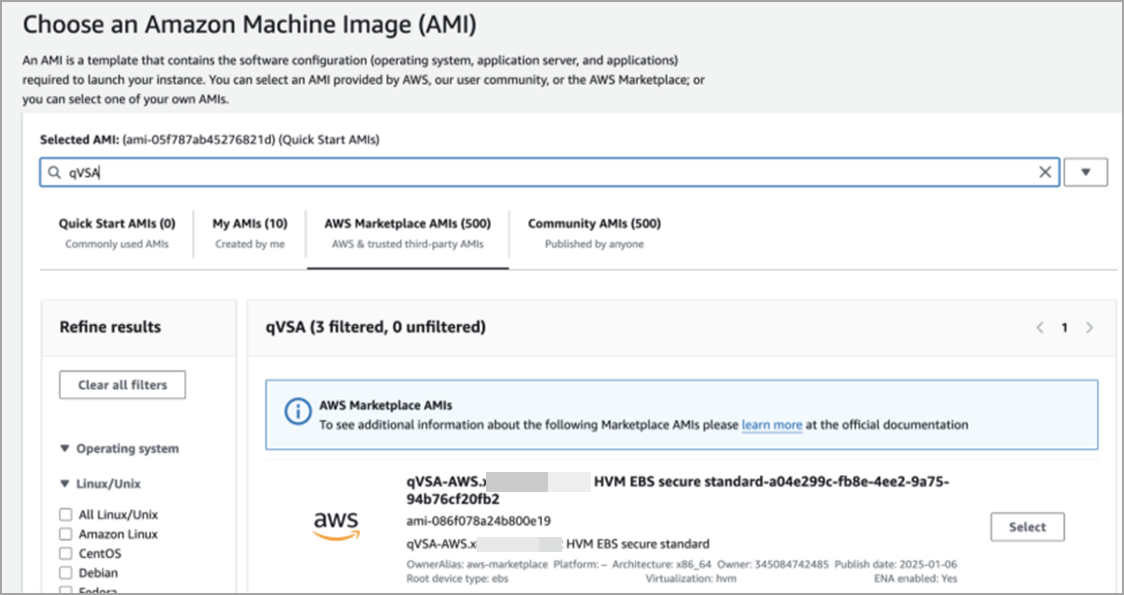Switch to Quick Start AMIs tab
The image size is (1124, 595).
[x=117, y=233]
